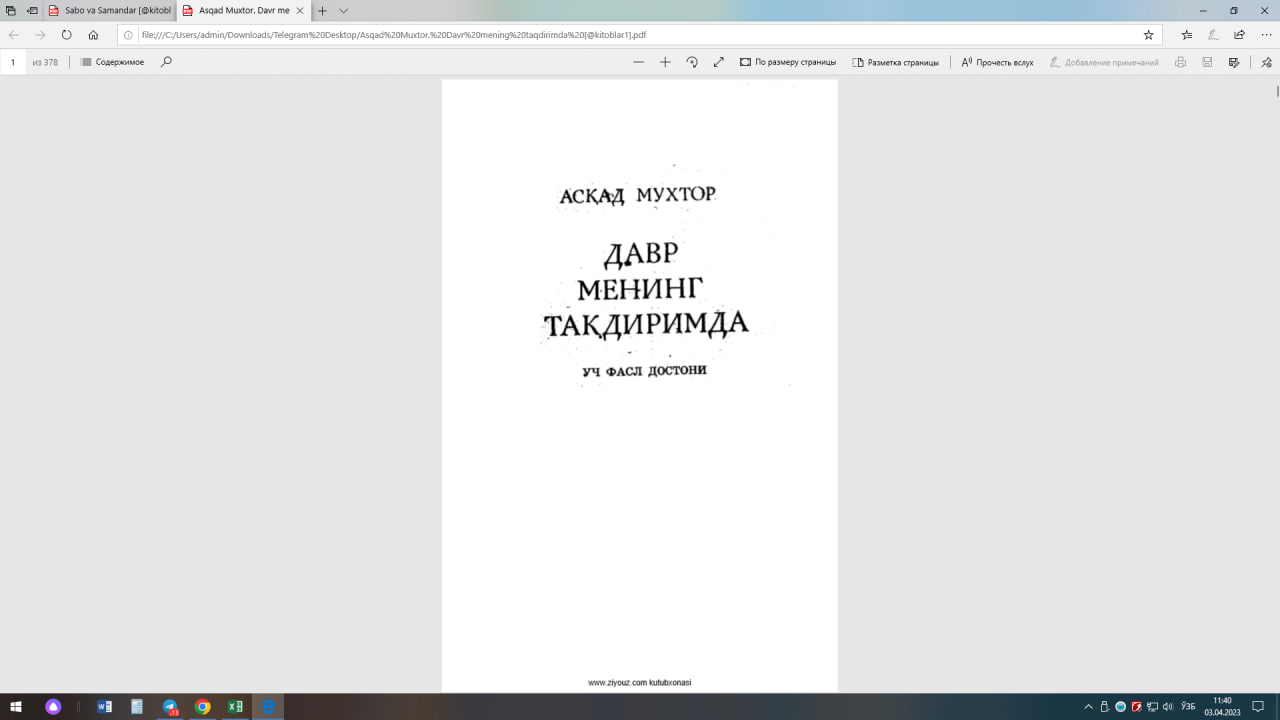Click the УЧ ФАСЛ ДОСТОНИ subtitle text
Image resolution: width=1280 pixels, height=720 pixels.
645,371
